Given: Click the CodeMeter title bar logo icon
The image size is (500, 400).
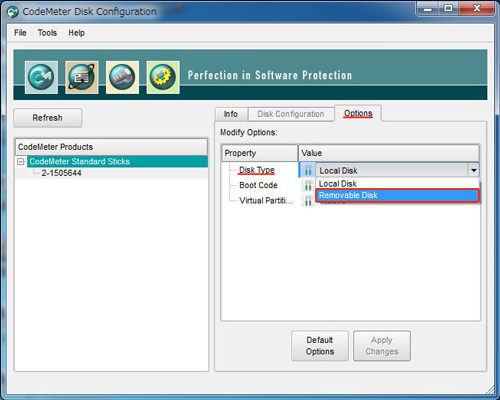Looking at the screenshot, I should pyautogui.click(x=13, y=12).
